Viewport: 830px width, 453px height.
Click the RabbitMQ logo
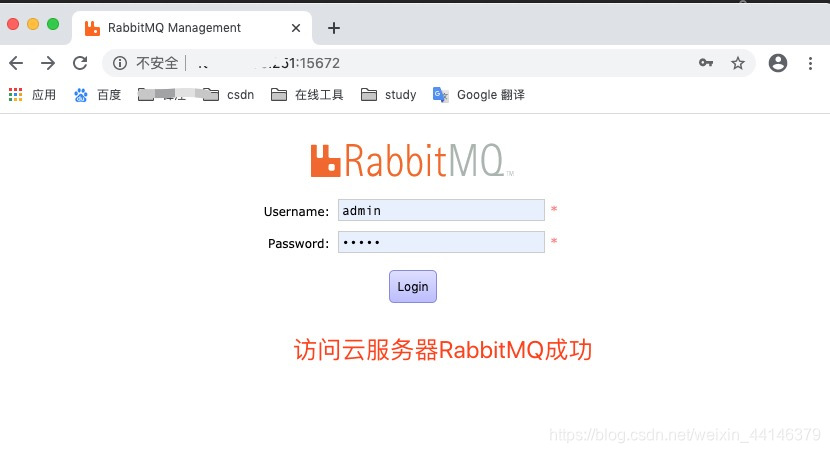pyautogui.click(x=412, y=160)
